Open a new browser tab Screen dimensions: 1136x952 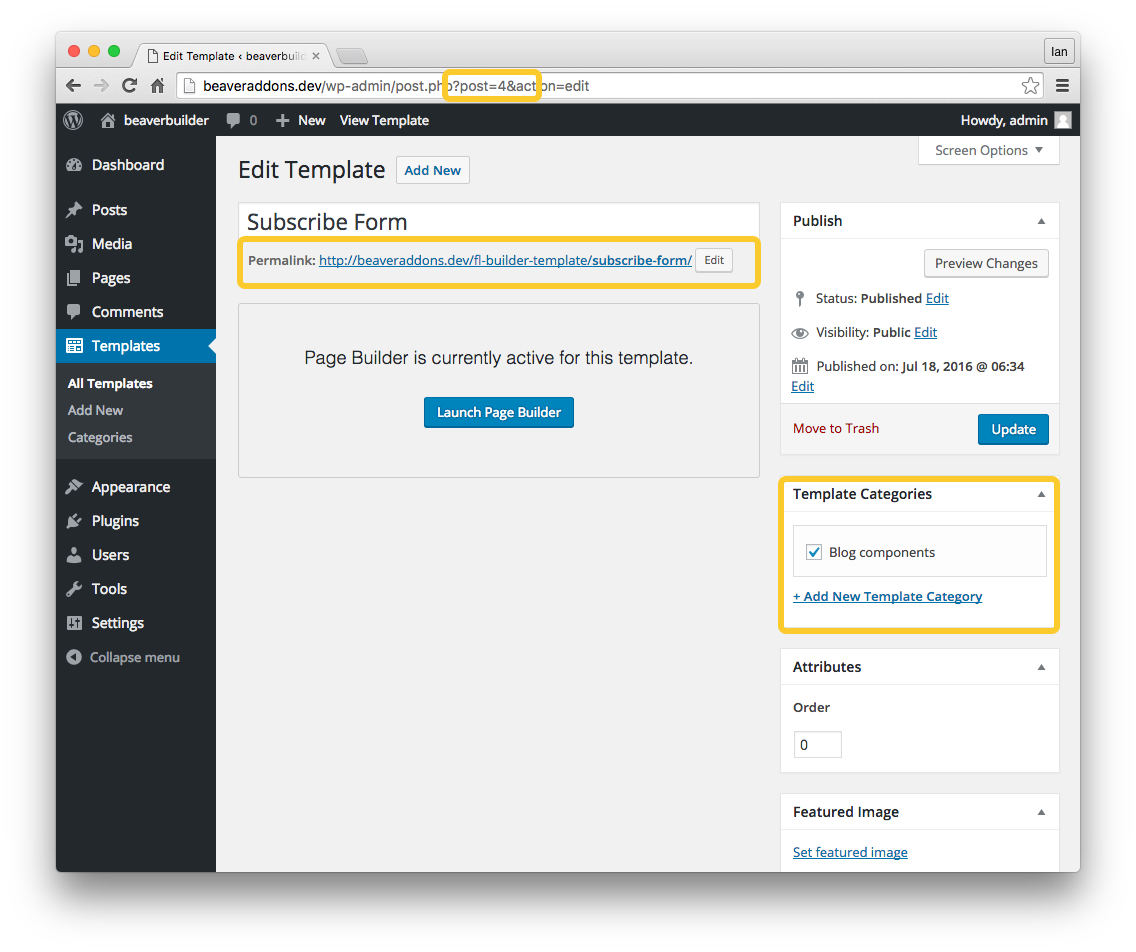click(x=353, y=56)
